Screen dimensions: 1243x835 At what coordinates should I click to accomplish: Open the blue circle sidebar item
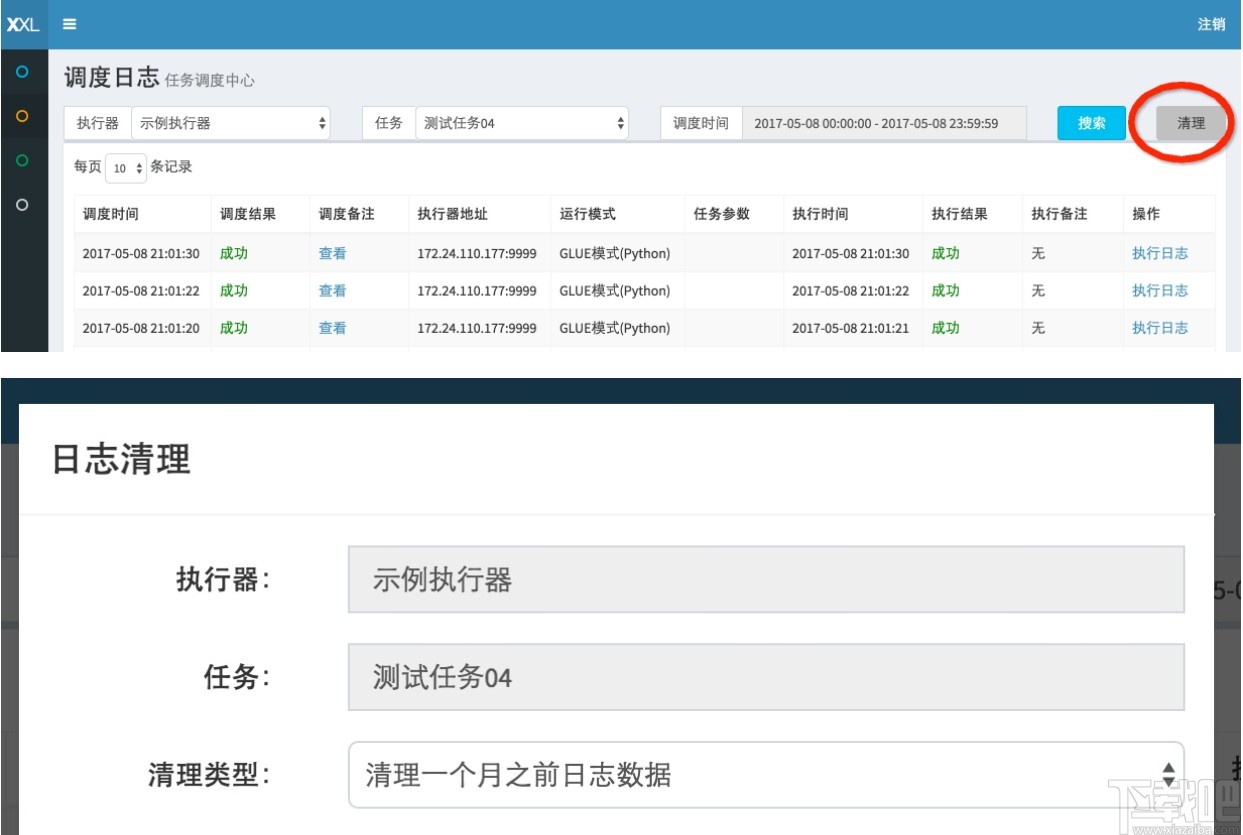(23, 72)
